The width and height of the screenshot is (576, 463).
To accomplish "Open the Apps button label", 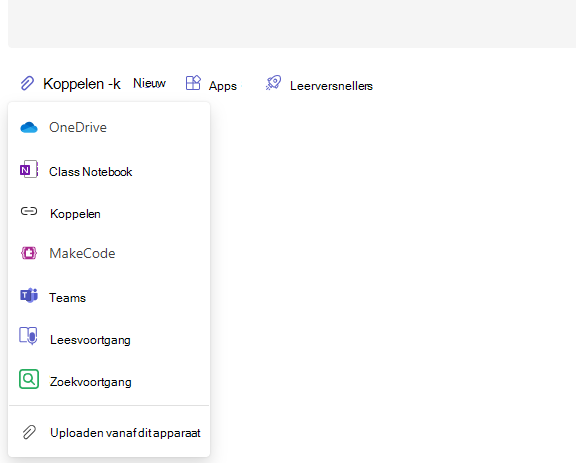I will 223,86.
